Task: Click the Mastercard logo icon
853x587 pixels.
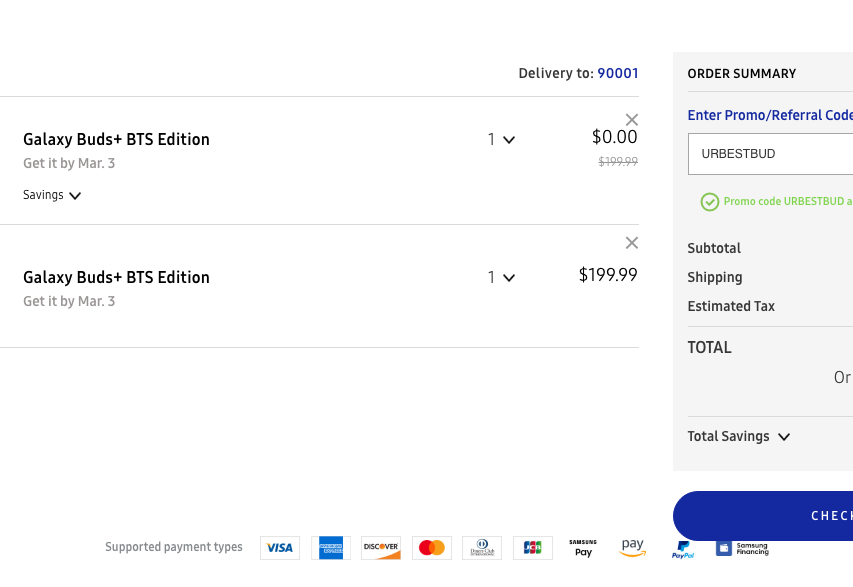Action: pos(432,548)
